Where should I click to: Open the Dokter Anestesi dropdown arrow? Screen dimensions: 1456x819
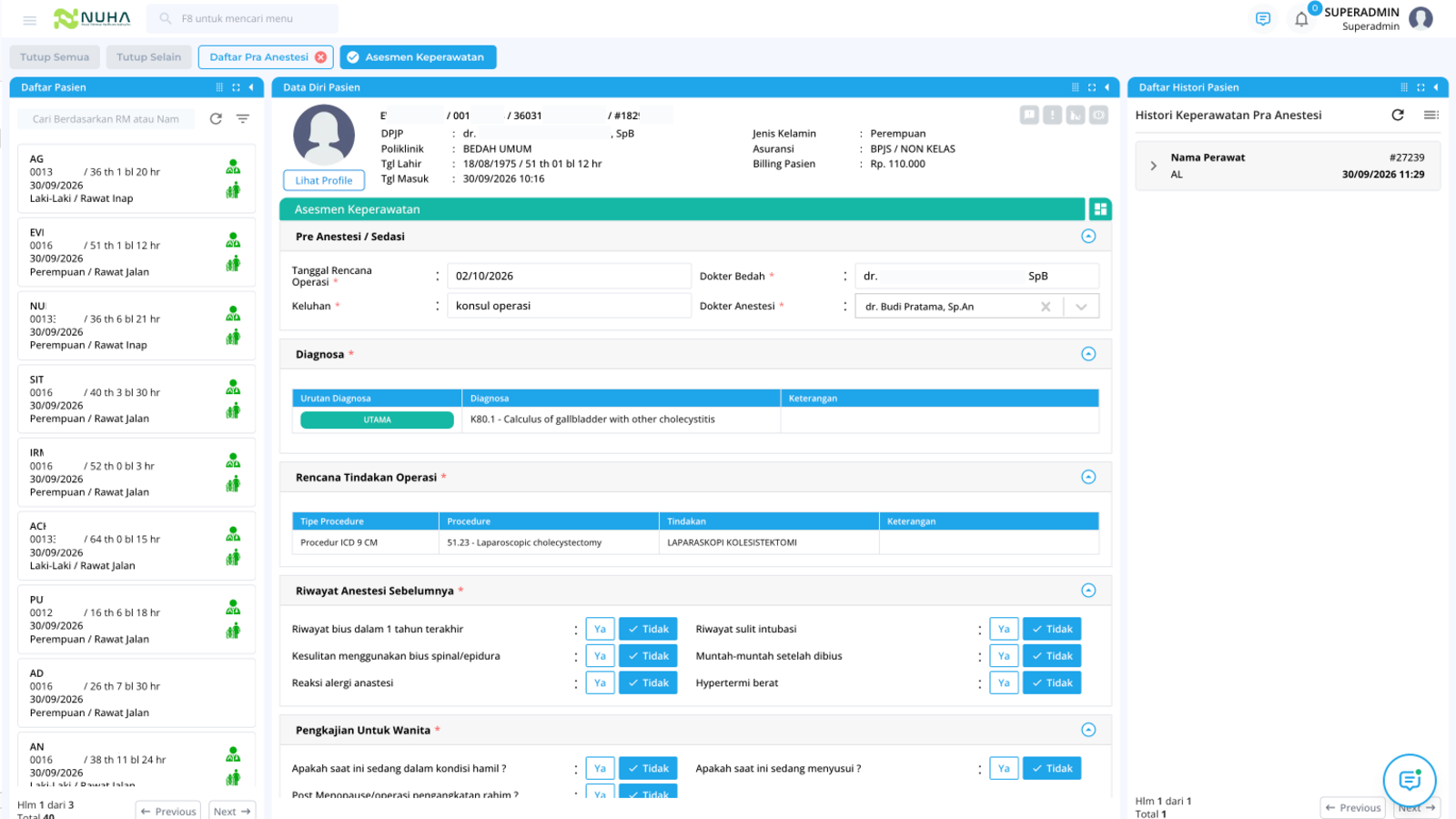[1081, 307]
